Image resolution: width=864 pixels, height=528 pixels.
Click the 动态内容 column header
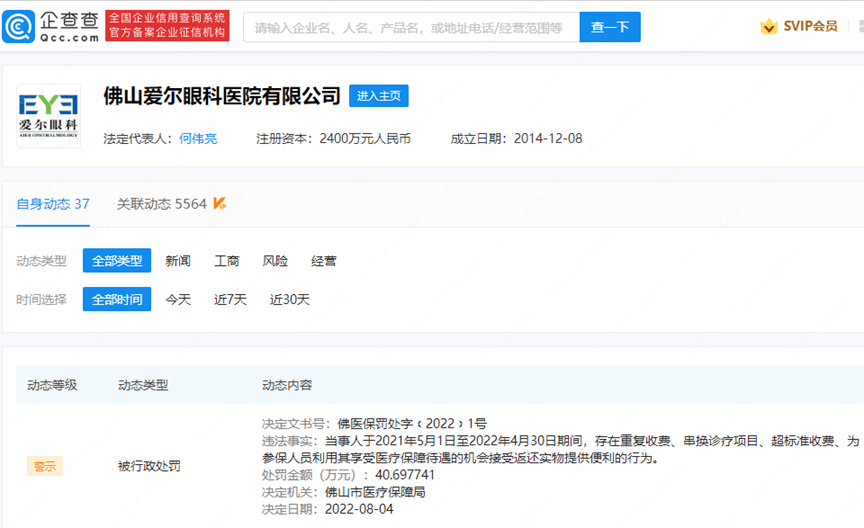(x=287, y=385)
